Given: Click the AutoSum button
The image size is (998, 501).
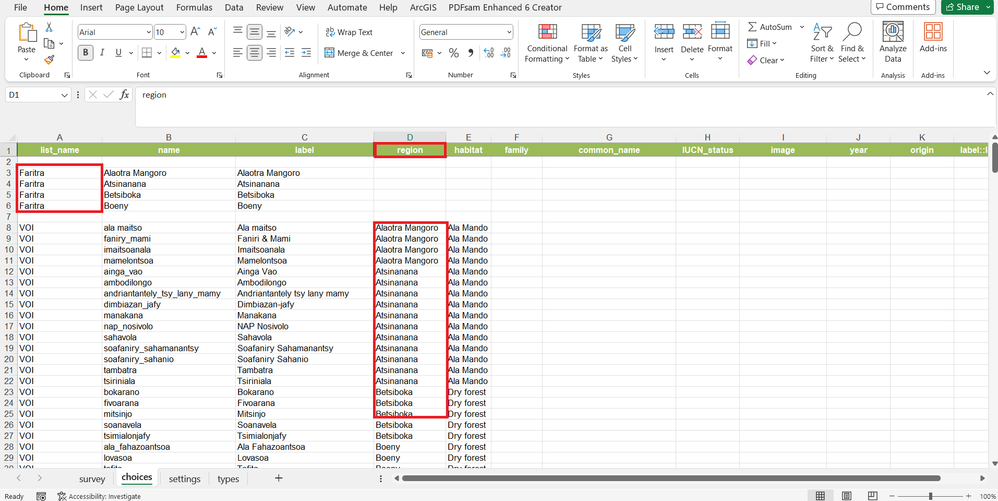Looking at the screenshot, I should tap(770, 27).
